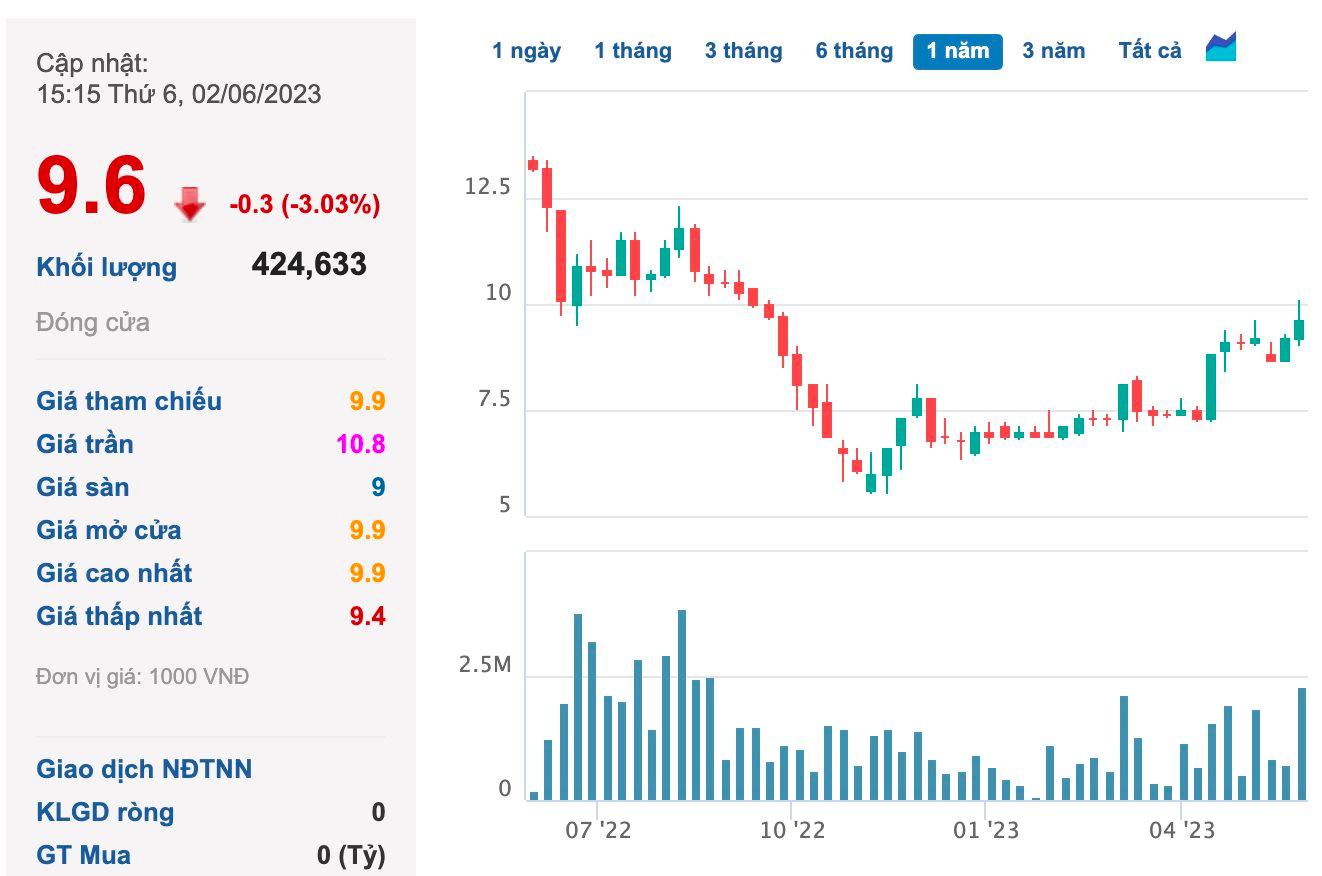Click the Đóng cửa status text
The height and width of the screenshot is (876, 1322).
coord(93,322)
